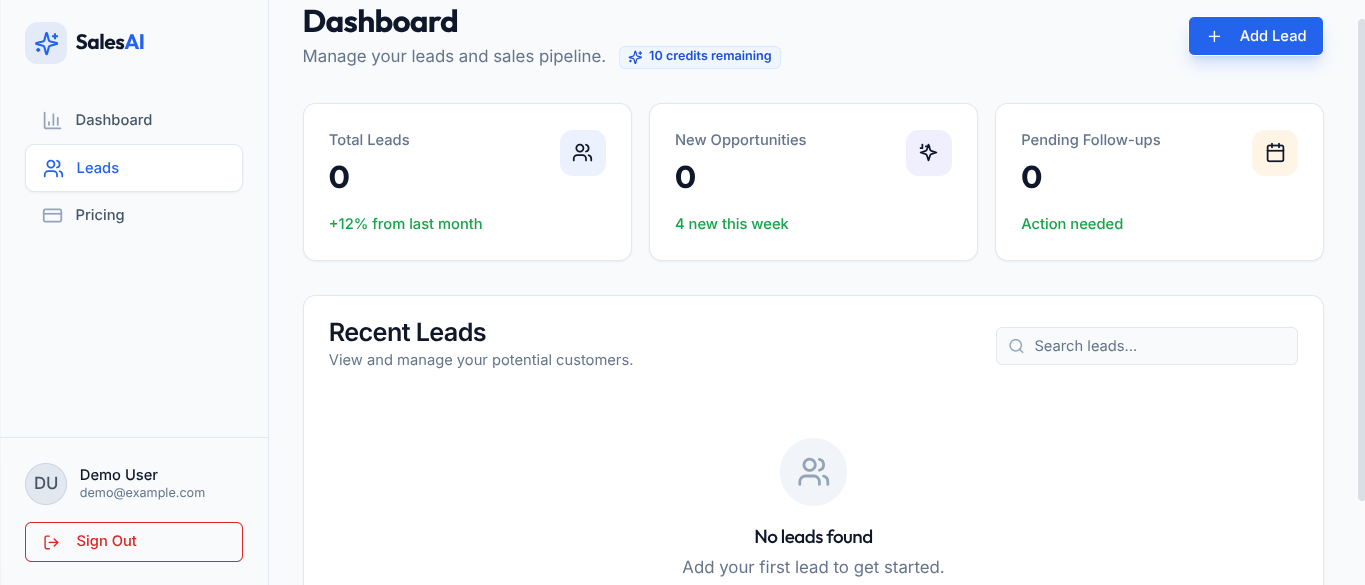Open the Dashboard navigation entry
1365x585 pixels.
pyautogui.click(x=113, y=120)
